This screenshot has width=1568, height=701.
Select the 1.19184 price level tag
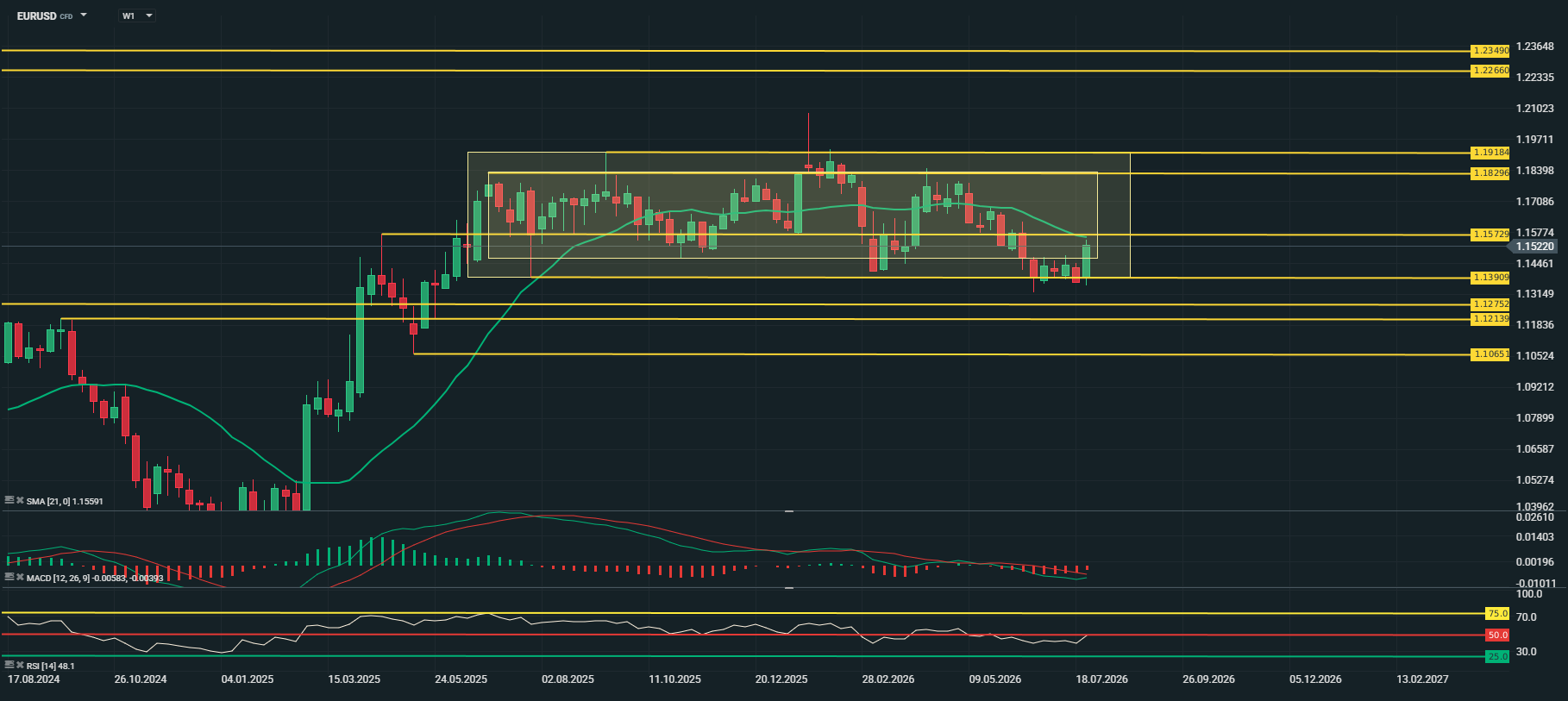point(1490,153)
